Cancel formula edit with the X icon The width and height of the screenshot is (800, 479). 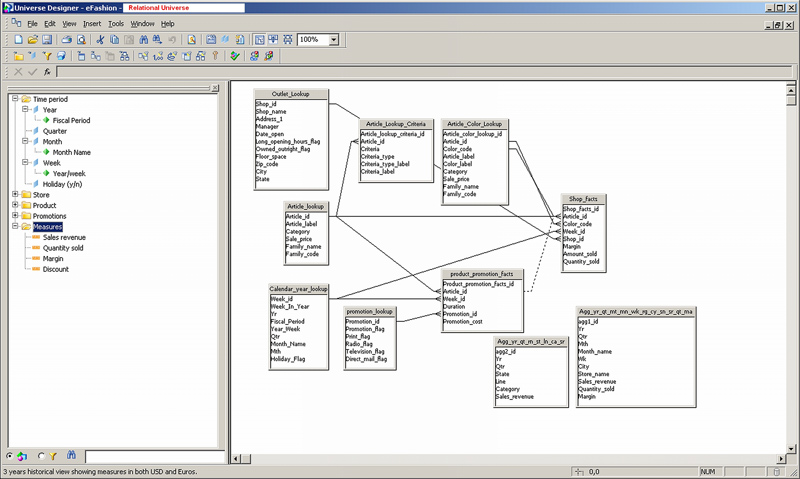point(18,72)
